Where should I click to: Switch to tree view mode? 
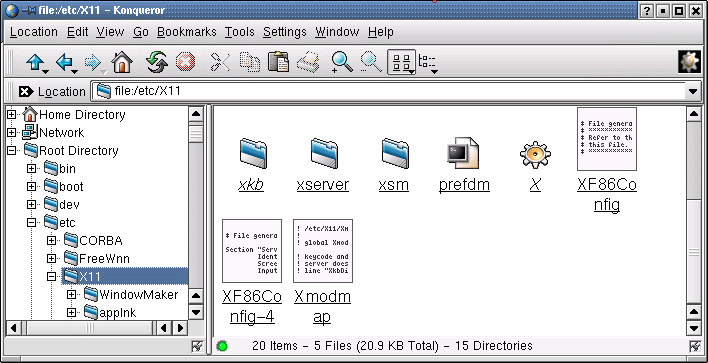pos(428,63)
